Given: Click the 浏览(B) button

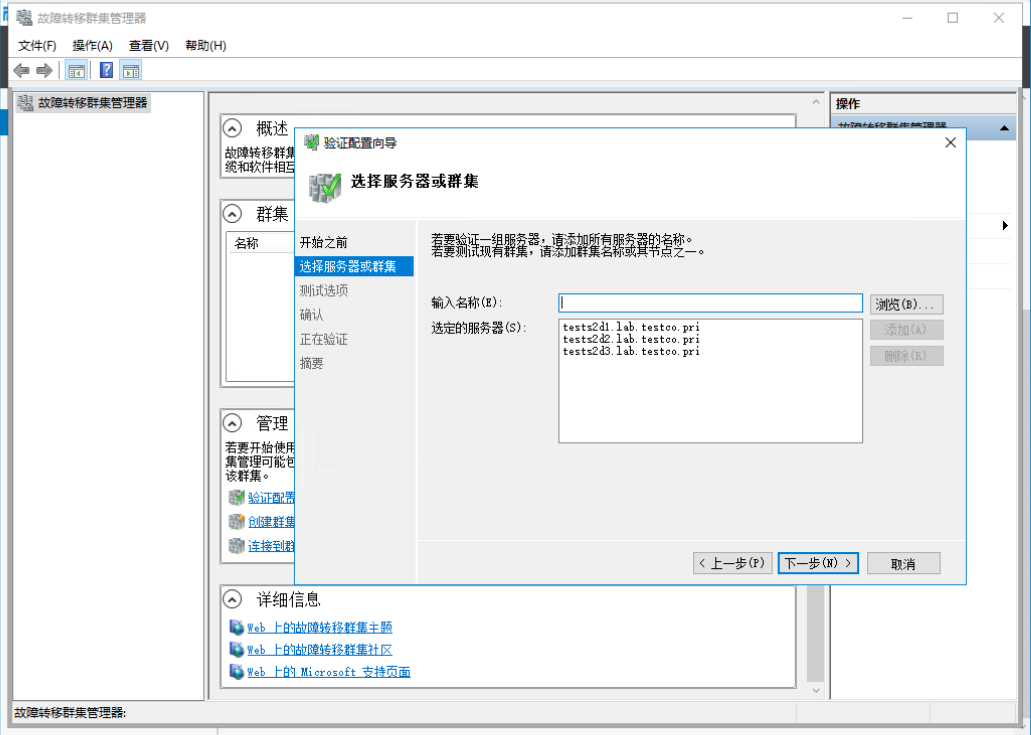Looking at the screenshot, I should [x=905, y=302].
